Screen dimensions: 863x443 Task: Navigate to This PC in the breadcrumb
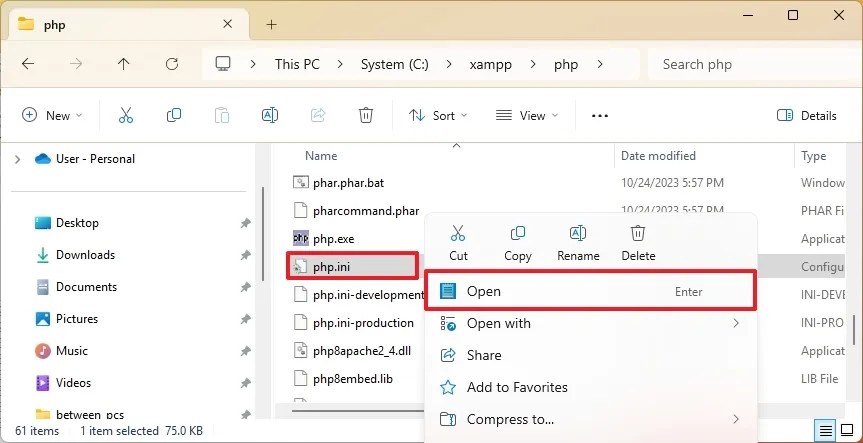(x=297, y=64)
